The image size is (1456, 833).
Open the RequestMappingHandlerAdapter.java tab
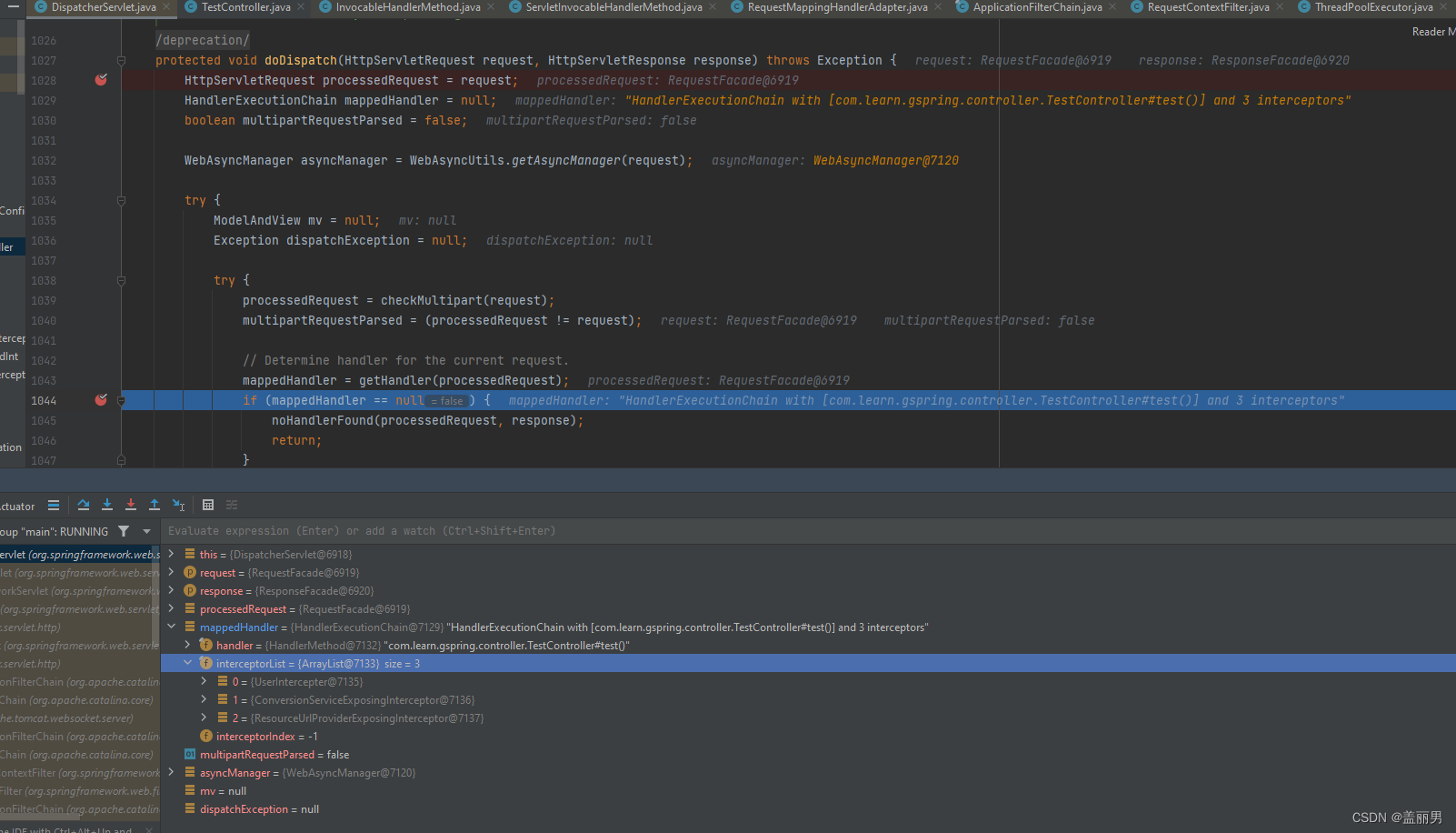pos(837,7)
